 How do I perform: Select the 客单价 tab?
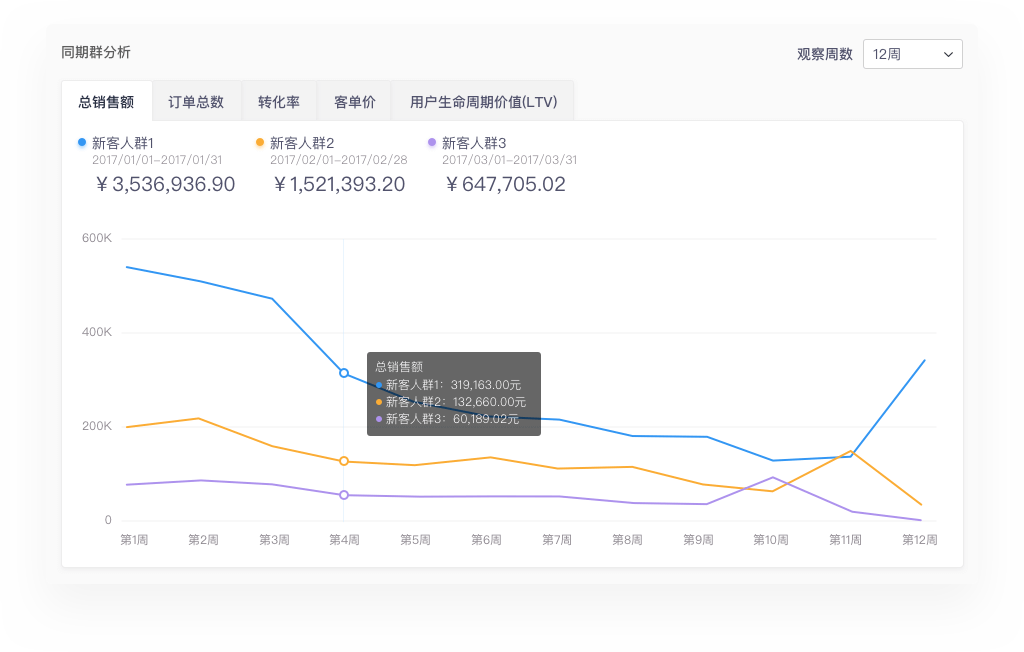(x=354, y=102)
